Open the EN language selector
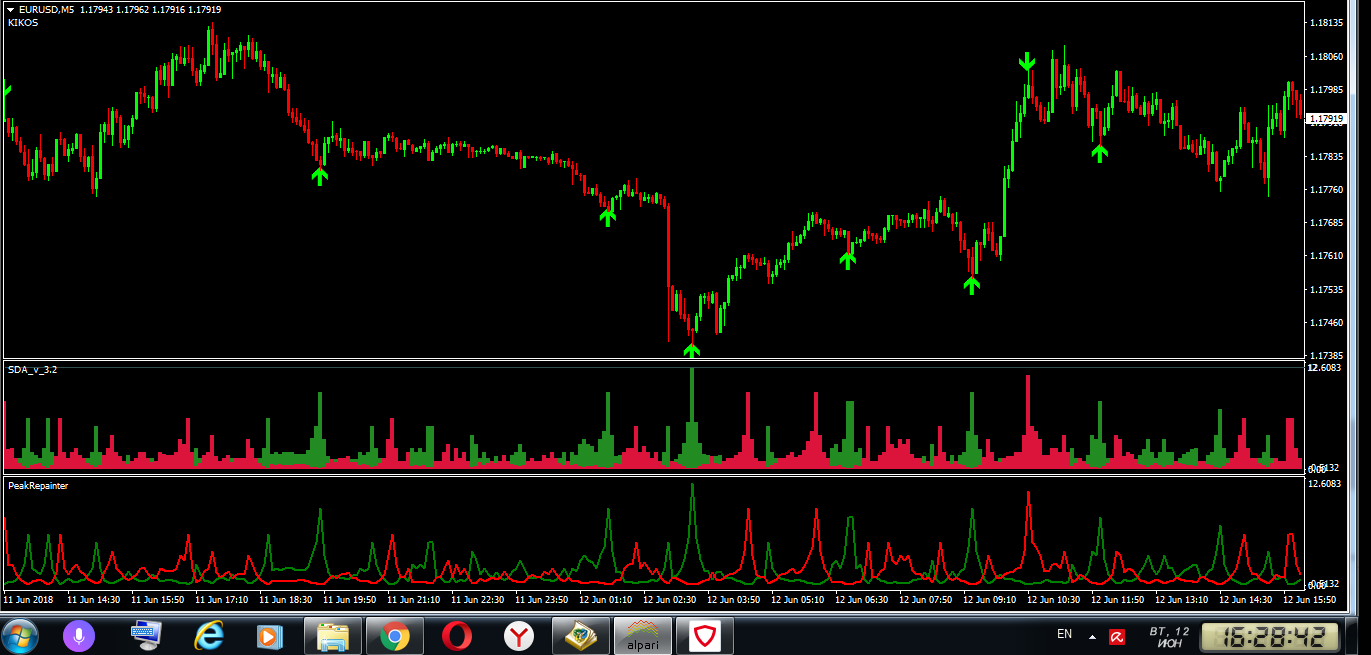 click(x=1064, y=634)
